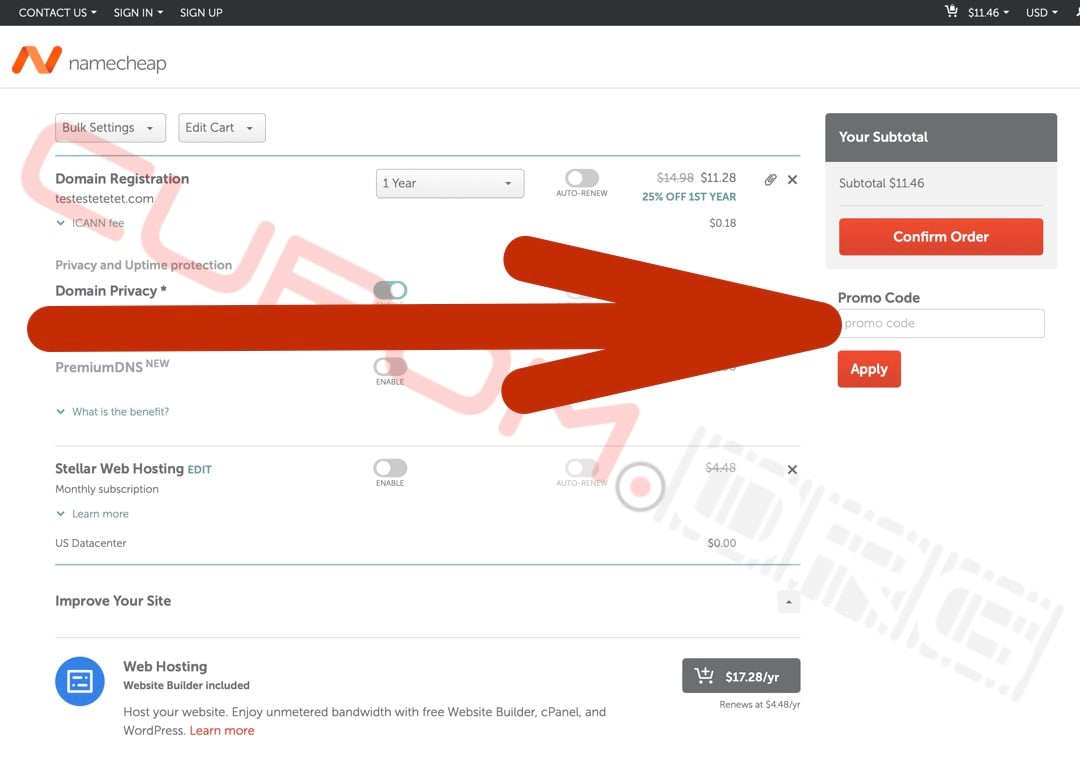Open the Contact Us menu

point(57,12)
